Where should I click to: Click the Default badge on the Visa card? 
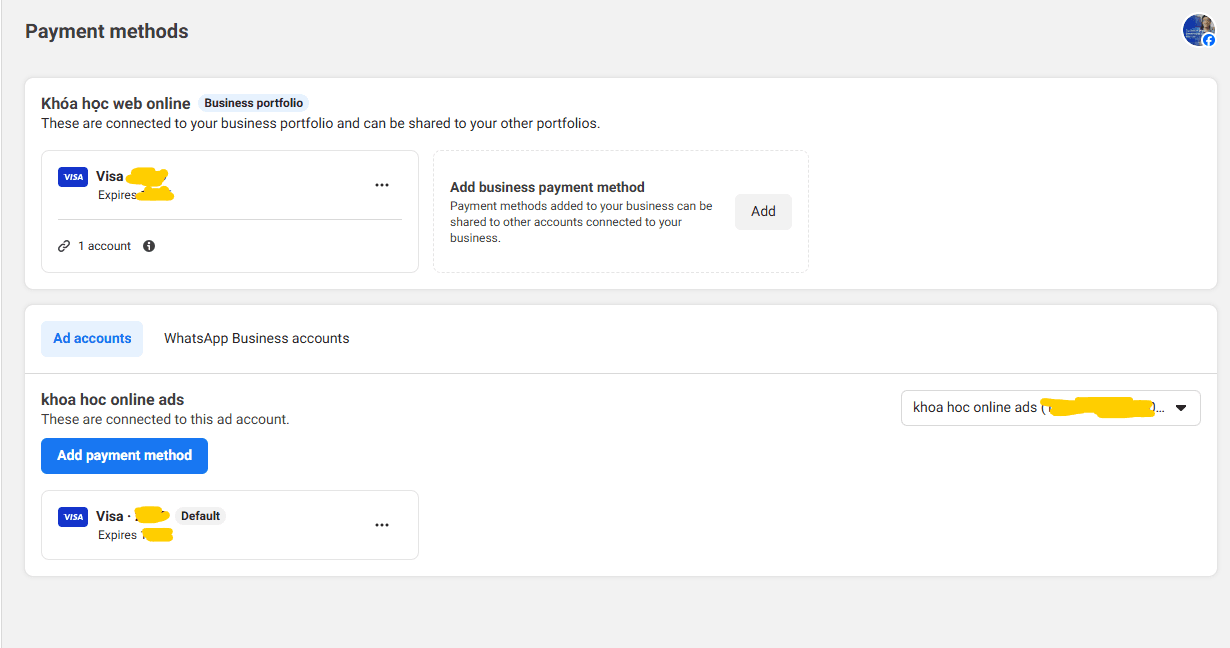pos(200,516)
